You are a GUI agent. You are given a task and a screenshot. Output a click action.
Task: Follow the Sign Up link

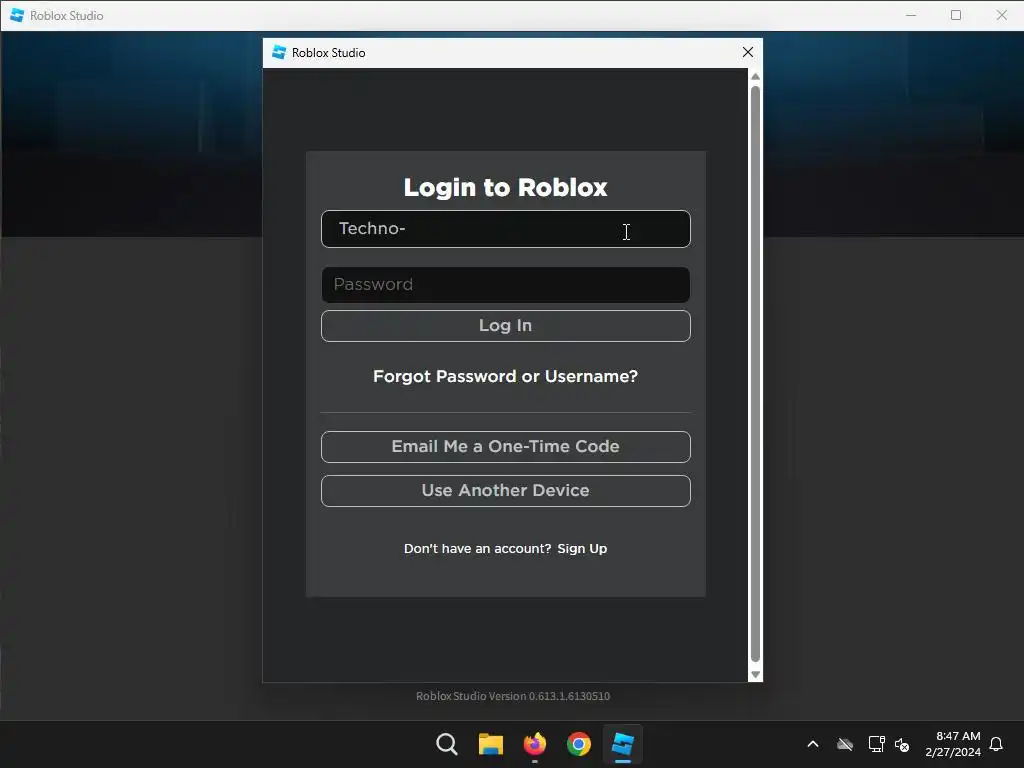pyautogui.click(x=582, y=549)
